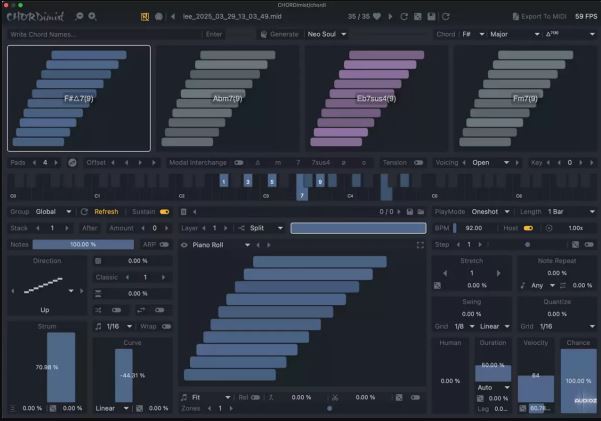Click the speech bubble icon
This screenshot has height=421, width=601.
coord(159,16)
